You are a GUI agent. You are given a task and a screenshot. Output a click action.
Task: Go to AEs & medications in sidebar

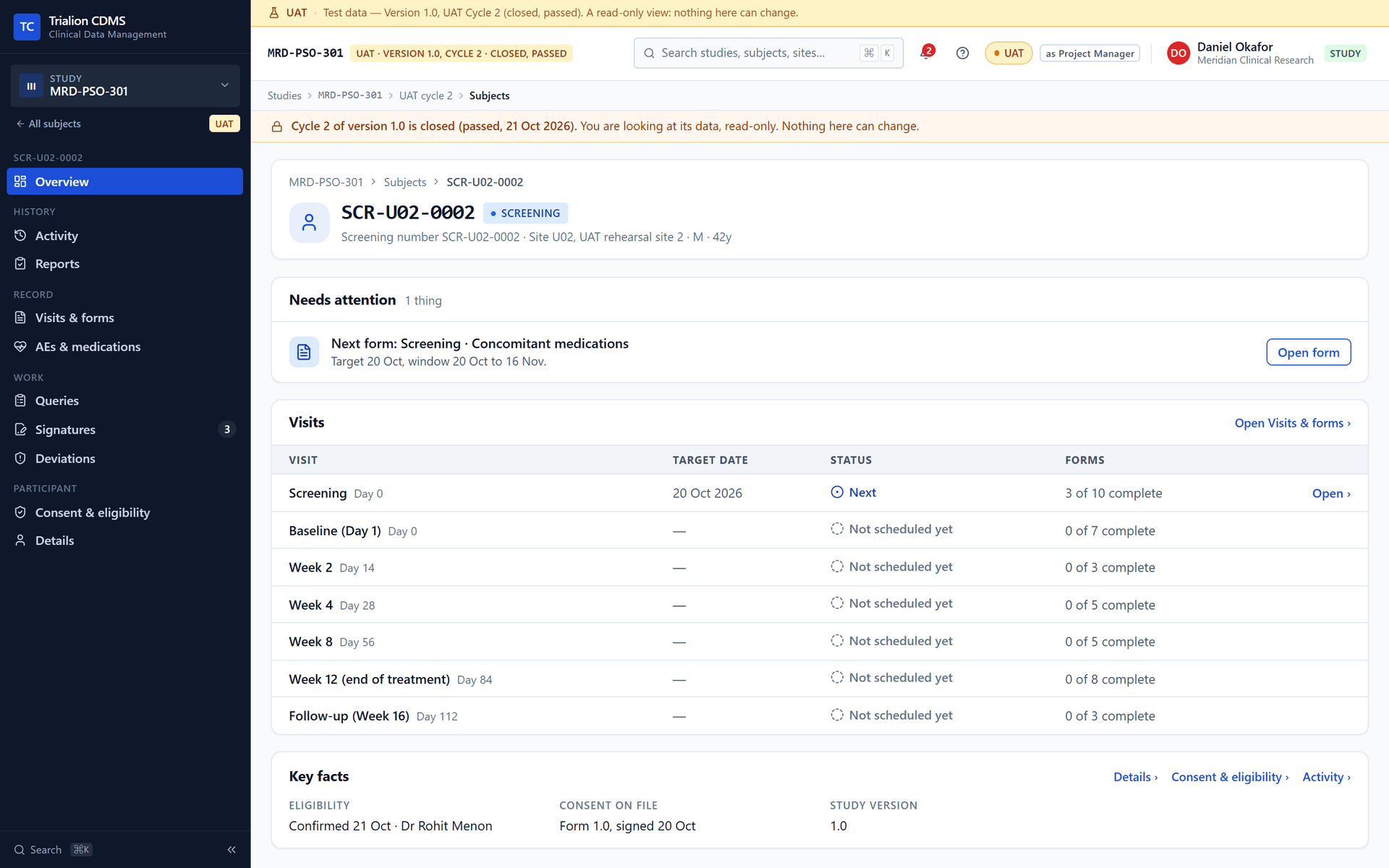pyautogui.click(x=124, y=346)
